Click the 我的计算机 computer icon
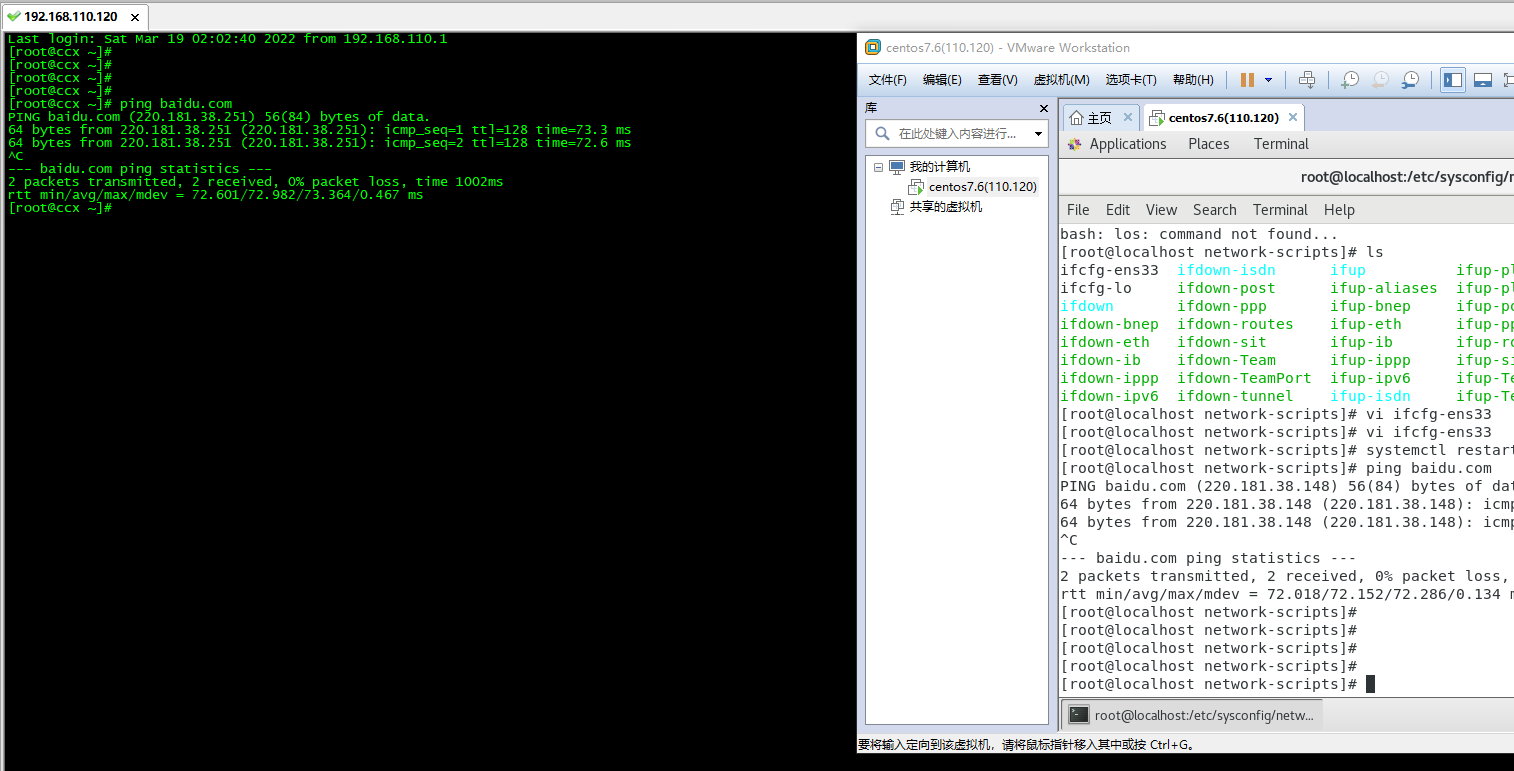The width and height of the screenshot is (1514, 771). click(x=897, y=167)
